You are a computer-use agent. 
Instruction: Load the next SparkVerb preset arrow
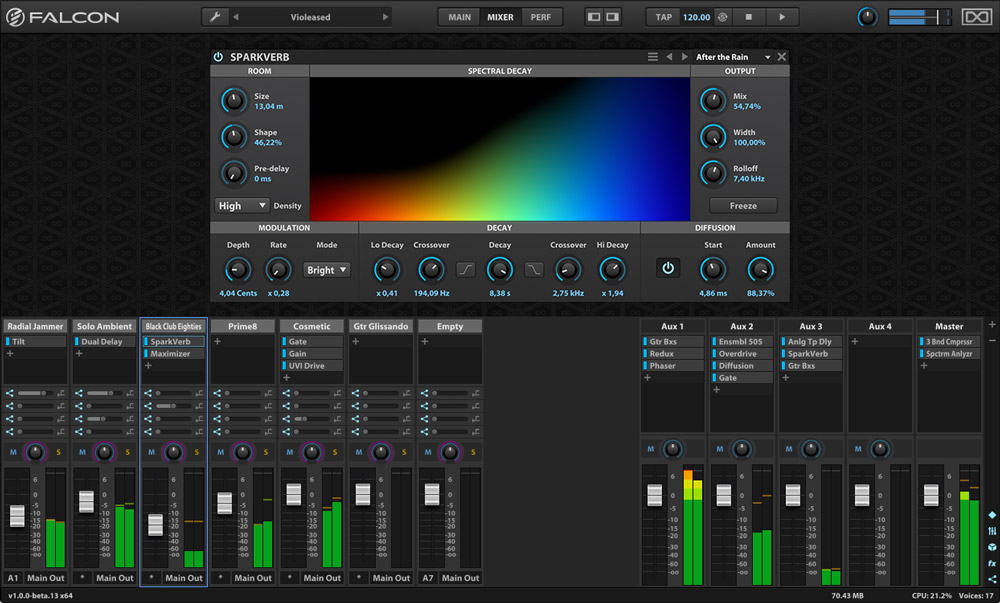coord(684,57)
